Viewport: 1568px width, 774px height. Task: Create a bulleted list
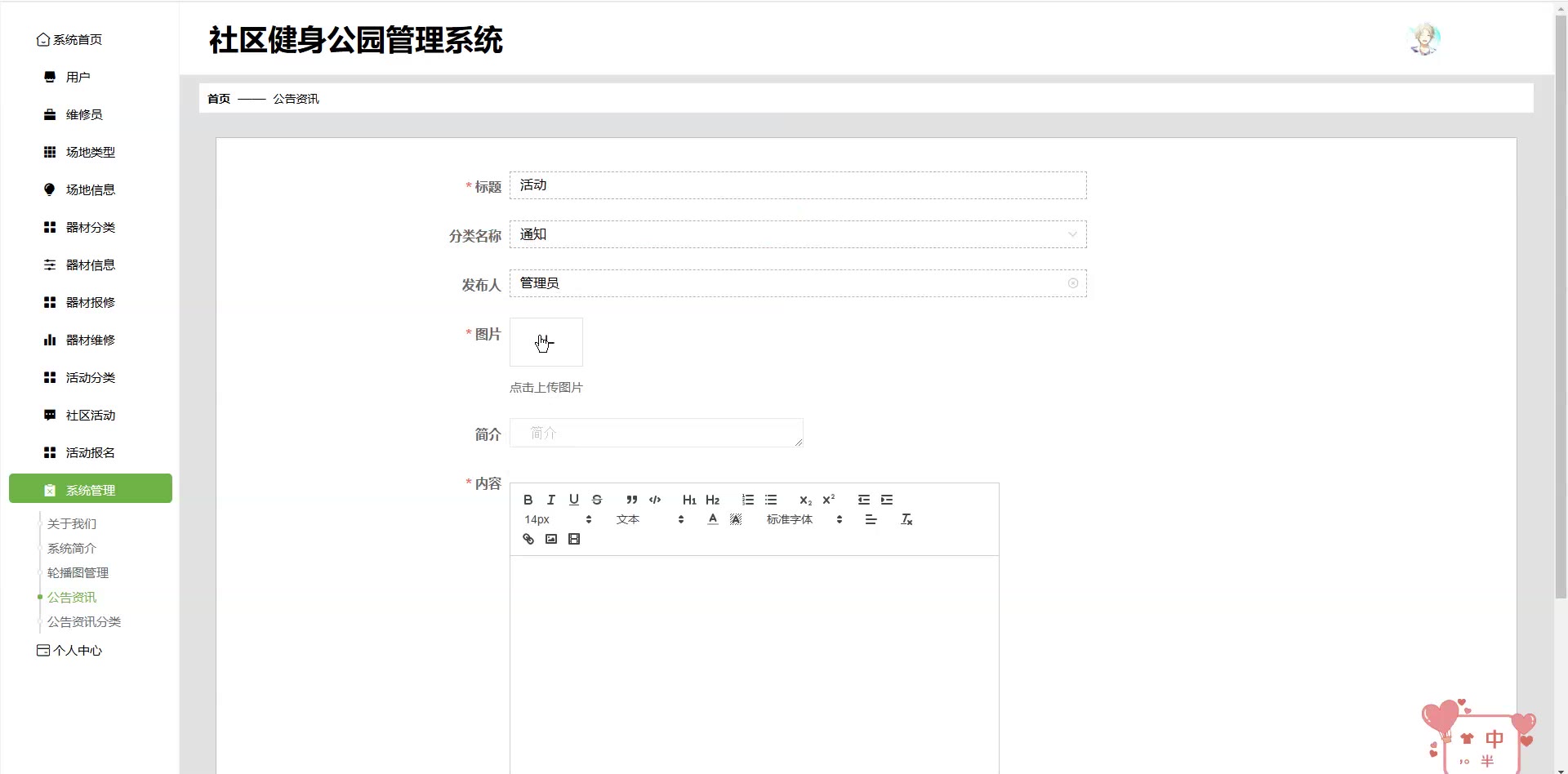coord(771,500)
